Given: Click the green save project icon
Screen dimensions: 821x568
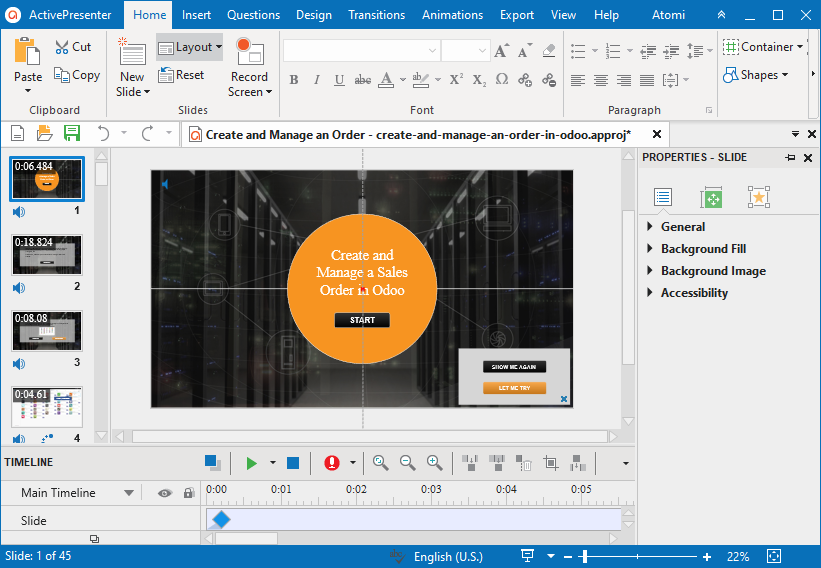Looking at the screenshot, I should (72, 133).
